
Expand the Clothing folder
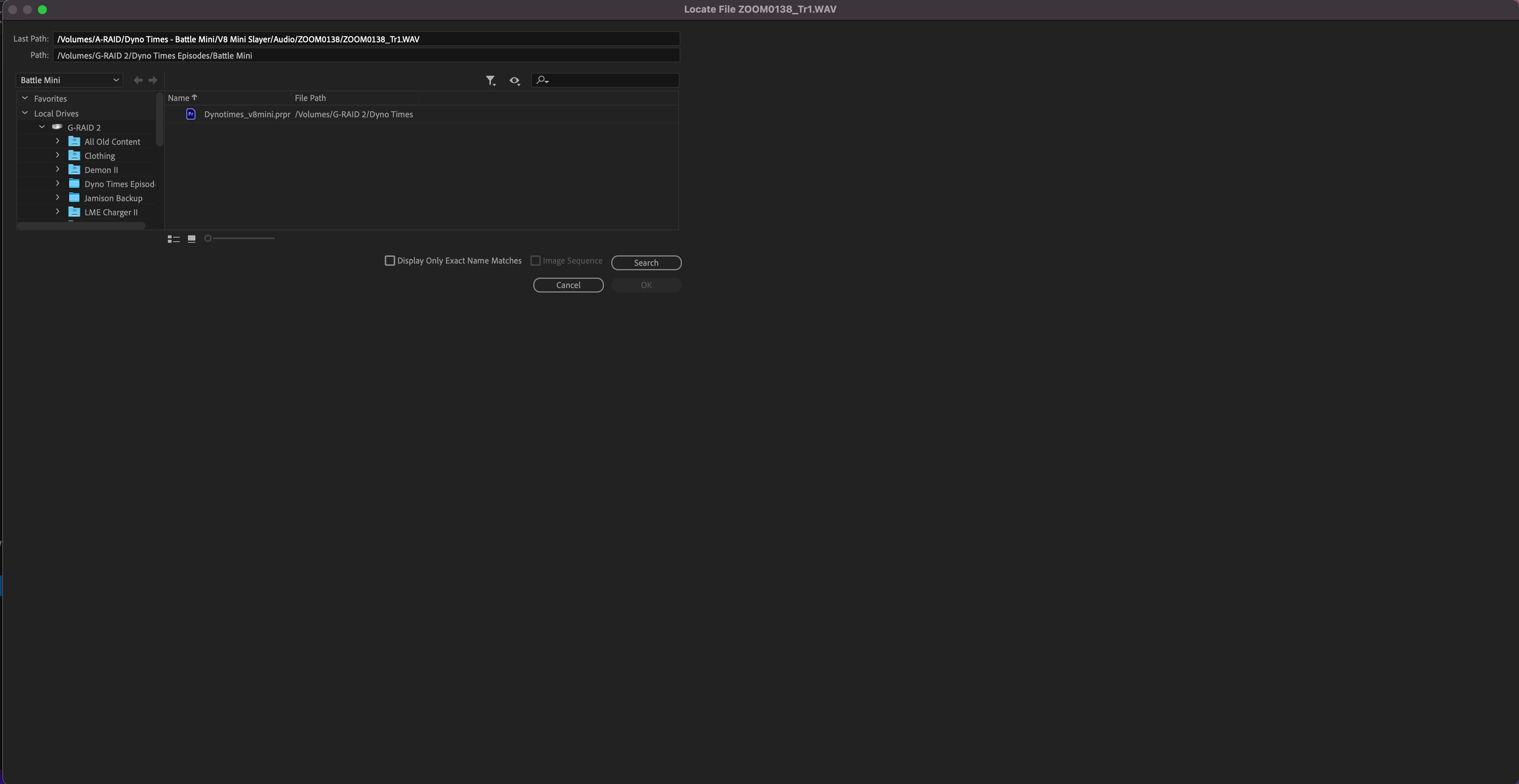tap(57, 156)
